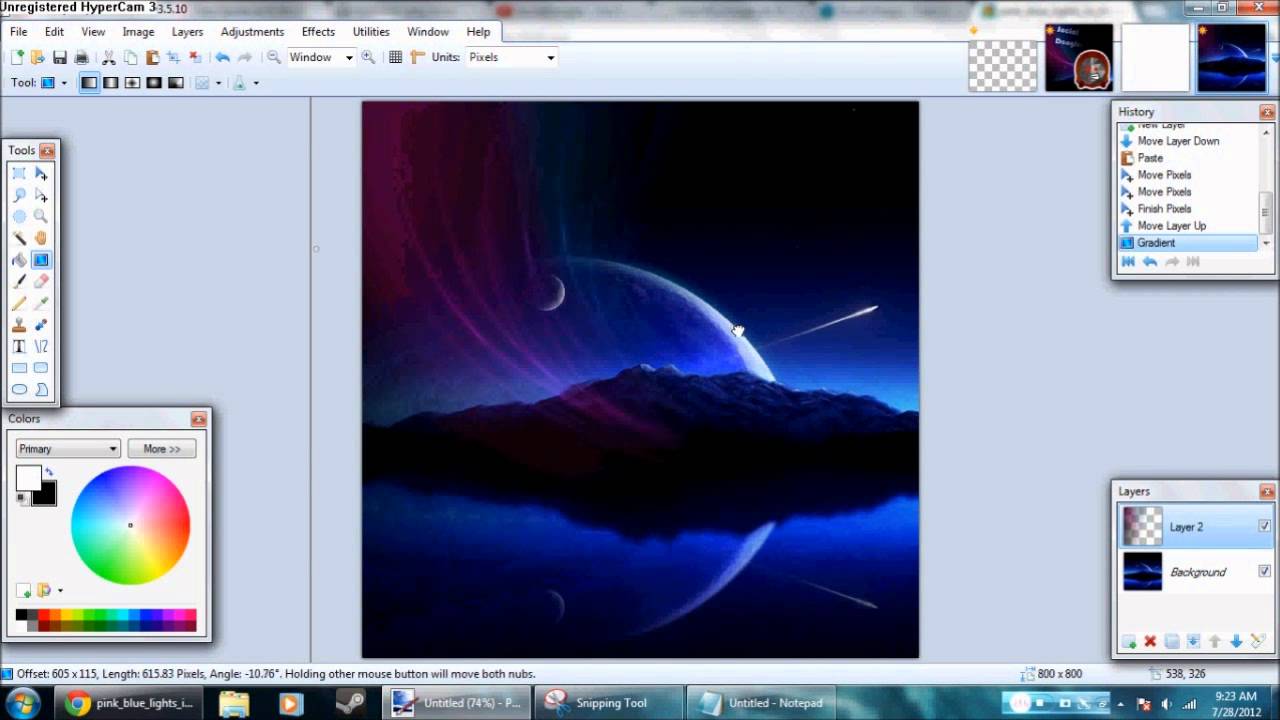Select the Gradient tool in Tools panel
The image size is (1280, 720).
pos(41,260)
